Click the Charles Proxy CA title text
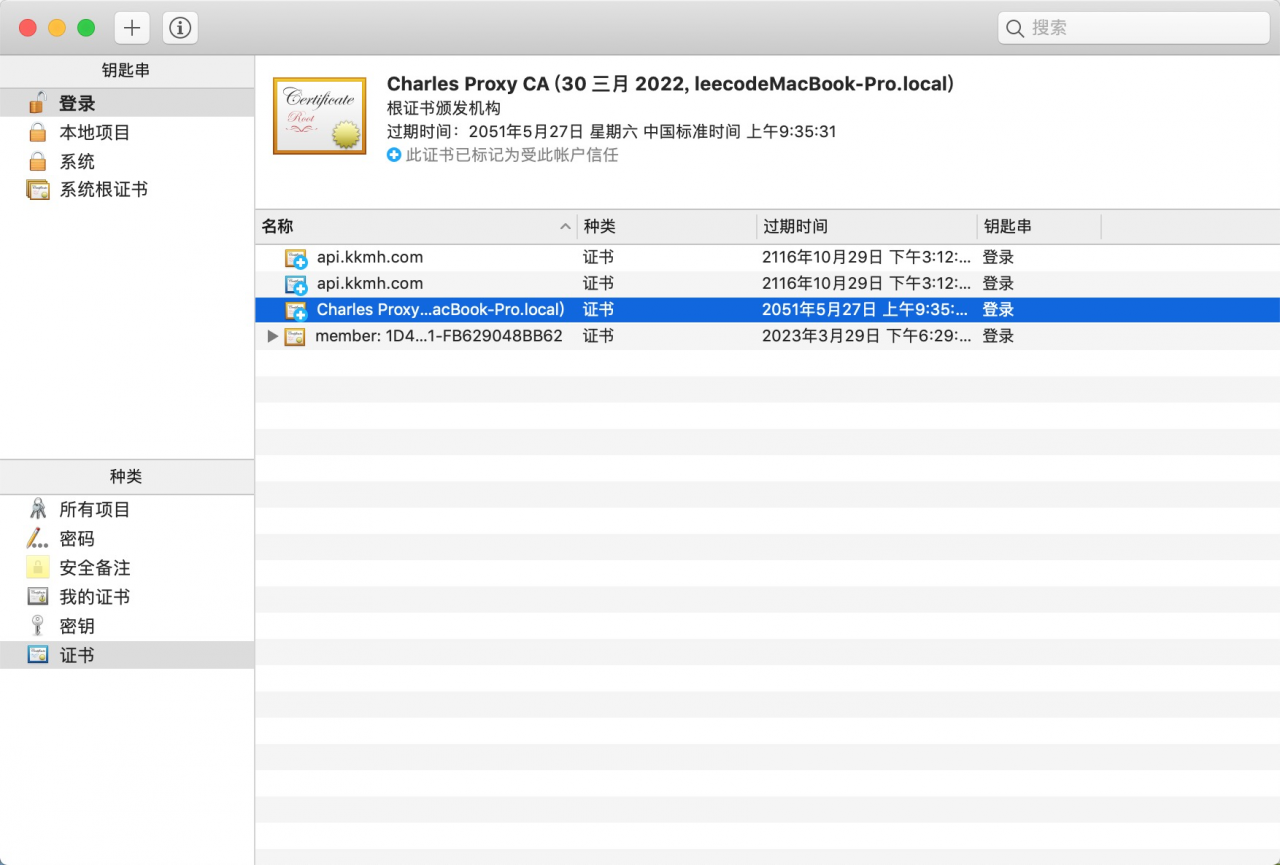The width and height of the screenshot is (1280, 865). (x=670, y=84)
